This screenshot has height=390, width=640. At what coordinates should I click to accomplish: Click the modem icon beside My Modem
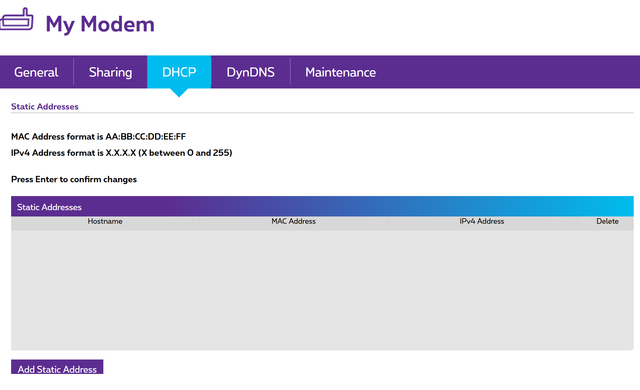(16, 20)
